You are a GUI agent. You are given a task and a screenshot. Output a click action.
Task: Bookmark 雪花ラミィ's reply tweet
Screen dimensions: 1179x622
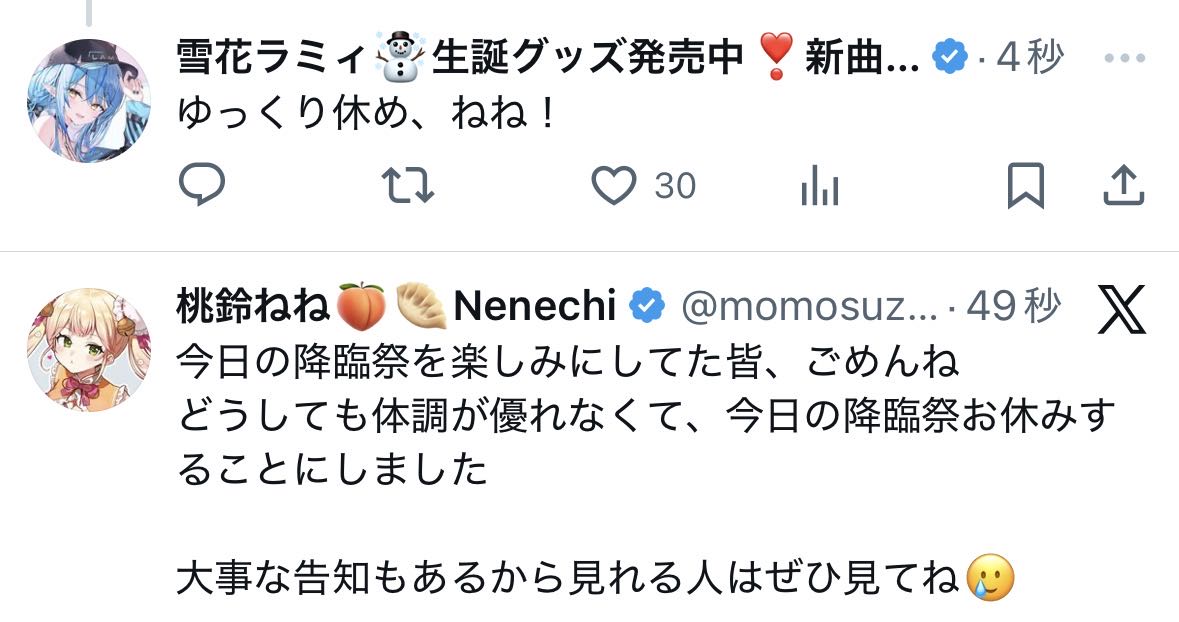click(1025, 186)
